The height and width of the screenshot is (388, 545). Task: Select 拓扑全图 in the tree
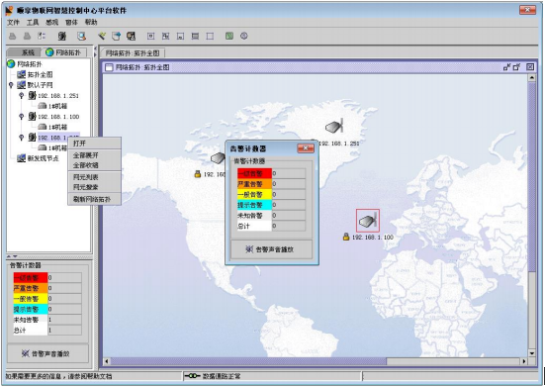click(x=40, y=74)
